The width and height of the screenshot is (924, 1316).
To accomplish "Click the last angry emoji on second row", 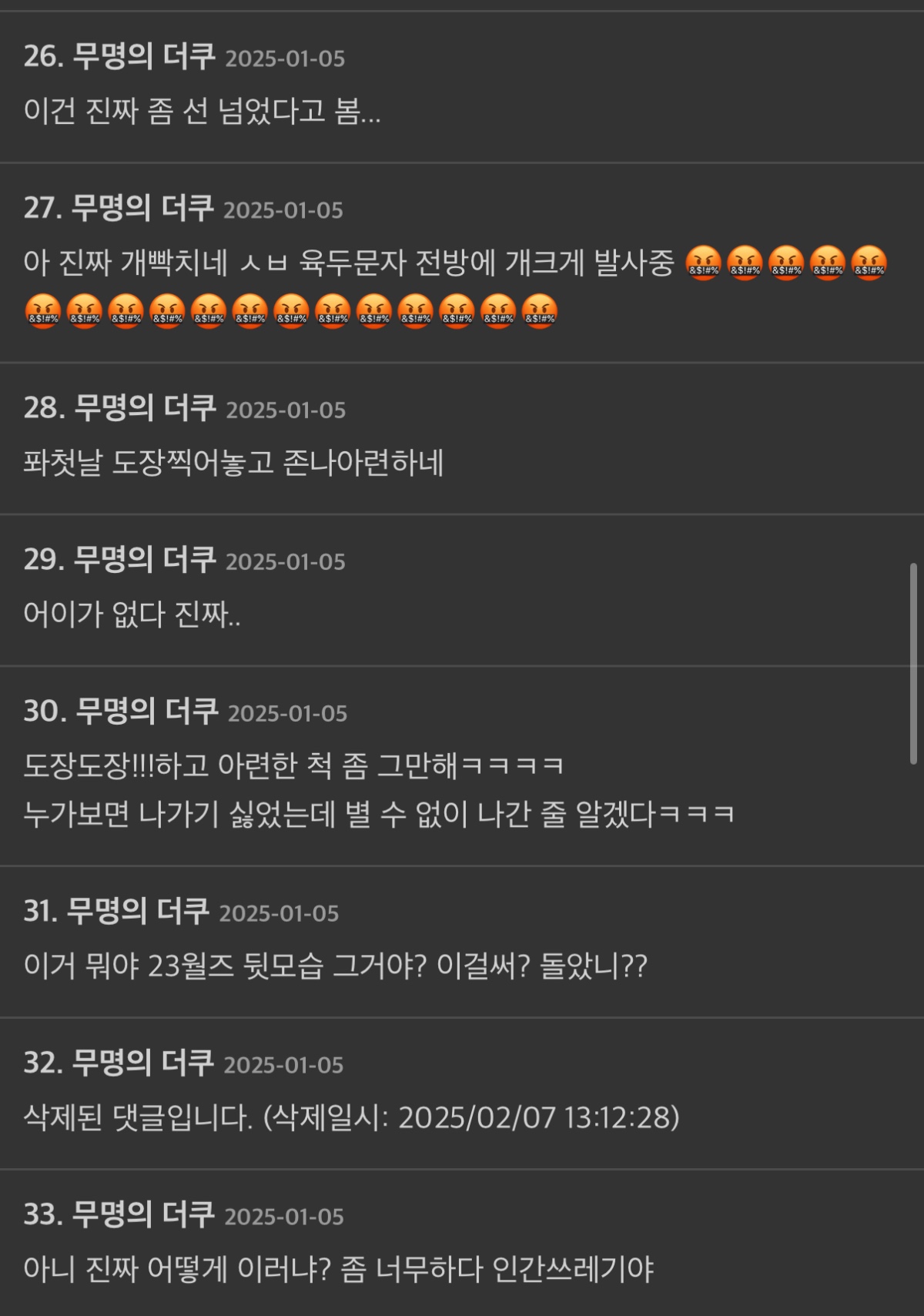I will pos(540,312).
